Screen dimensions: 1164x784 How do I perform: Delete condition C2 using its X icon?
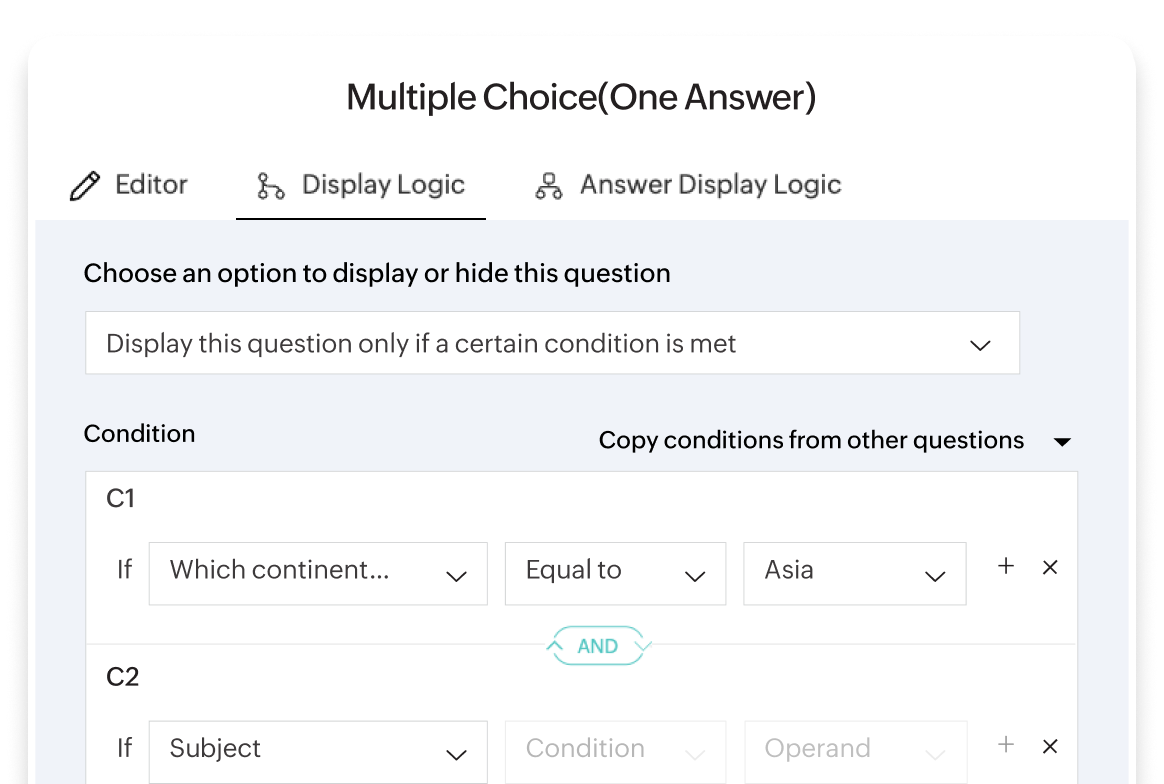pos(1050,746)
